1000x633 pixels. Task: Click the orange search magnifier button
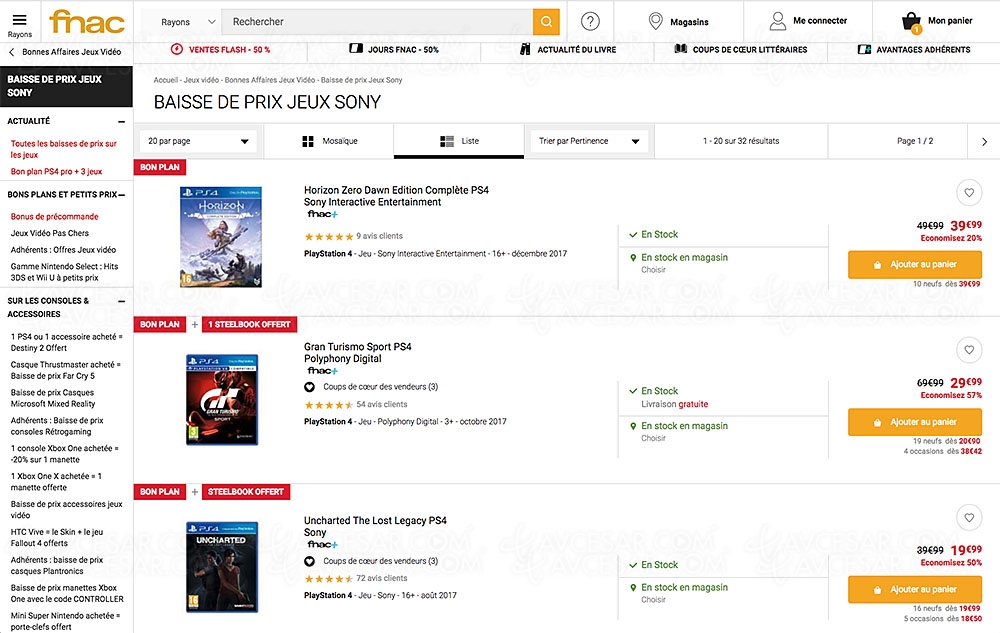point(546,22)
